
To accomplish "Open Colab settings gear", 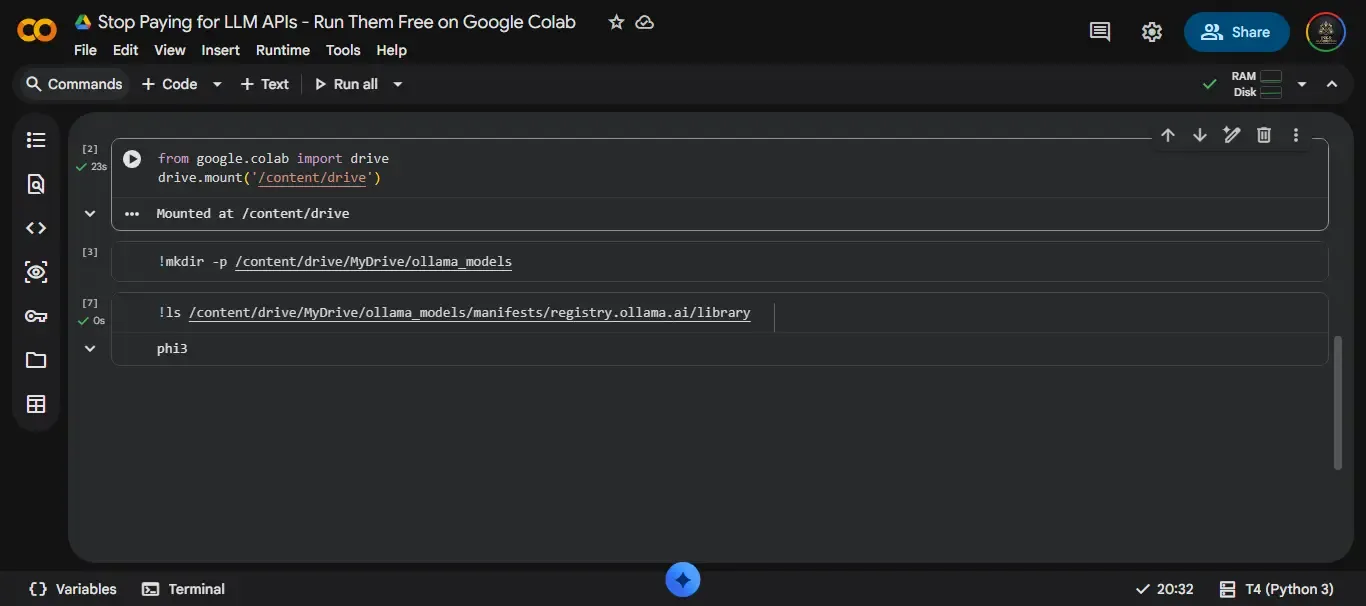I will coord(1152,32).
